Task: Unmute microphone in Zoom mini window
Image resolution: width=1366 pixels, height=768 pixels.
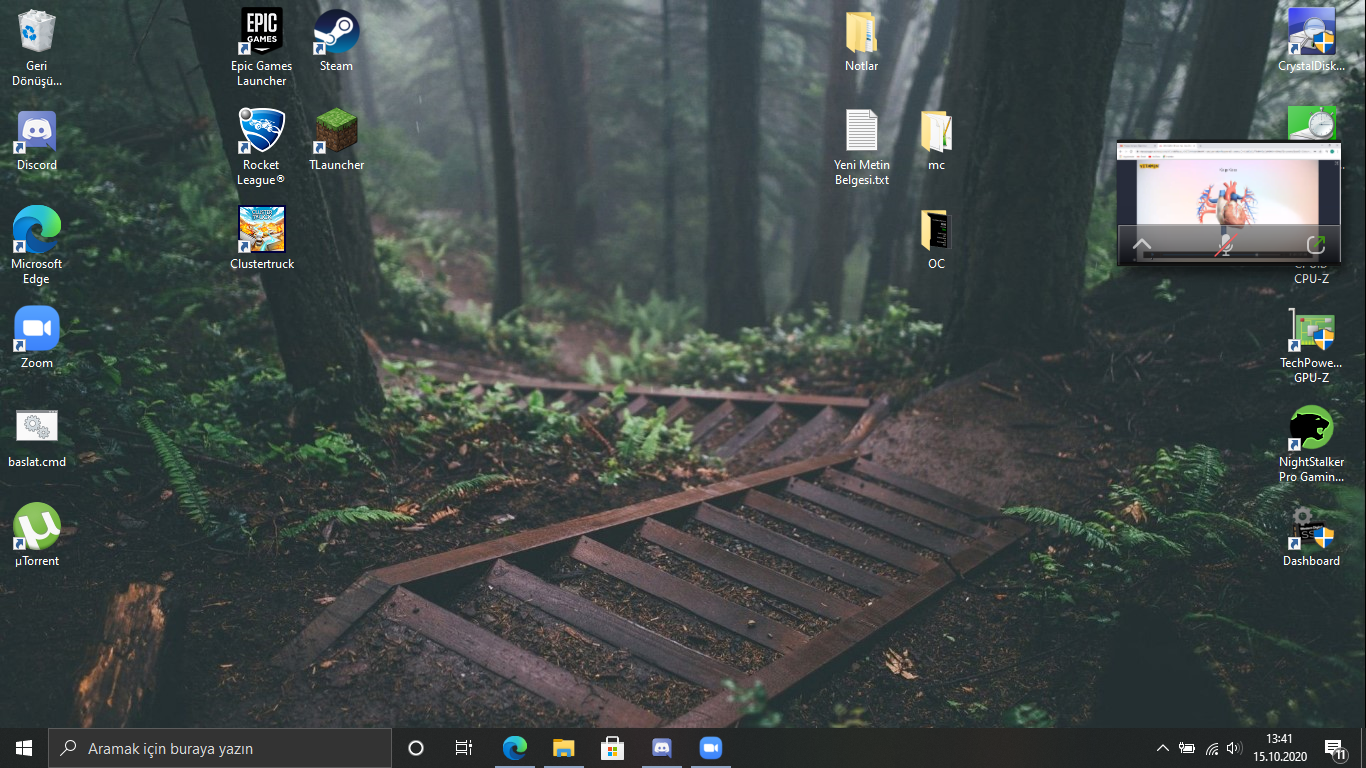Action: click(x=1225, y=245)
